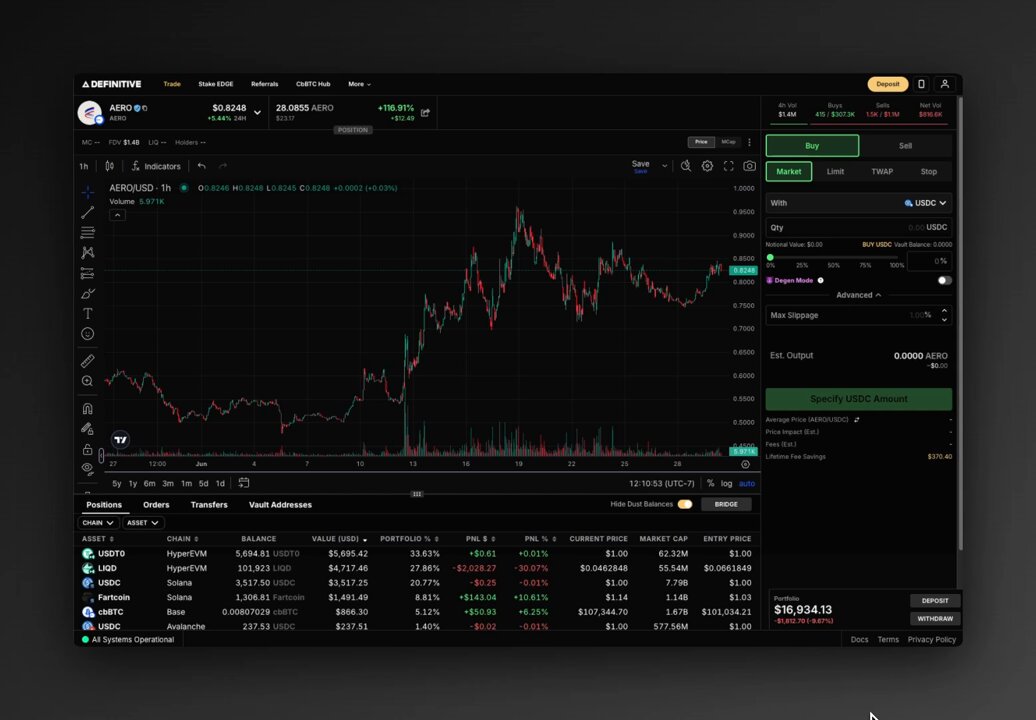Open the TradingView logo link
1036x720 pixels.
[120, 439]
